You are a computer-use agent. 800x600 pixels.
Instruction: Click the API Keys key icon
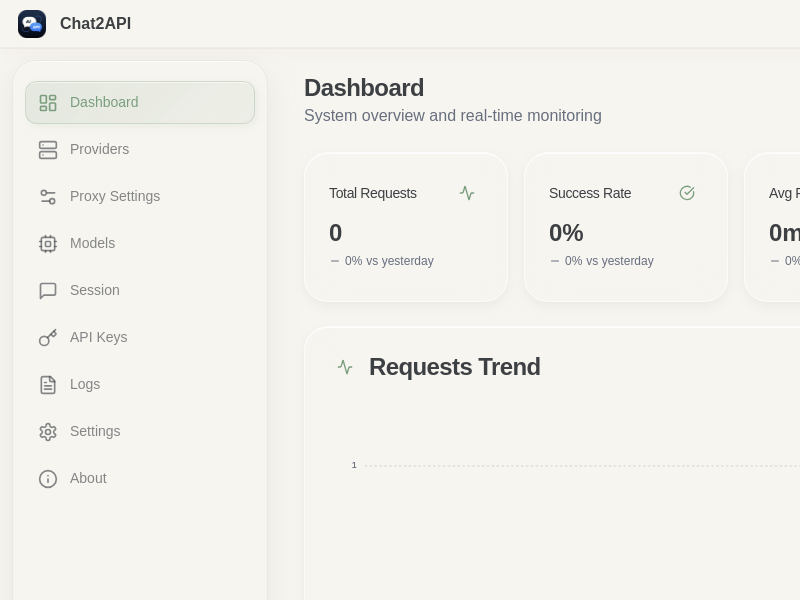click(x=48, y=337)
